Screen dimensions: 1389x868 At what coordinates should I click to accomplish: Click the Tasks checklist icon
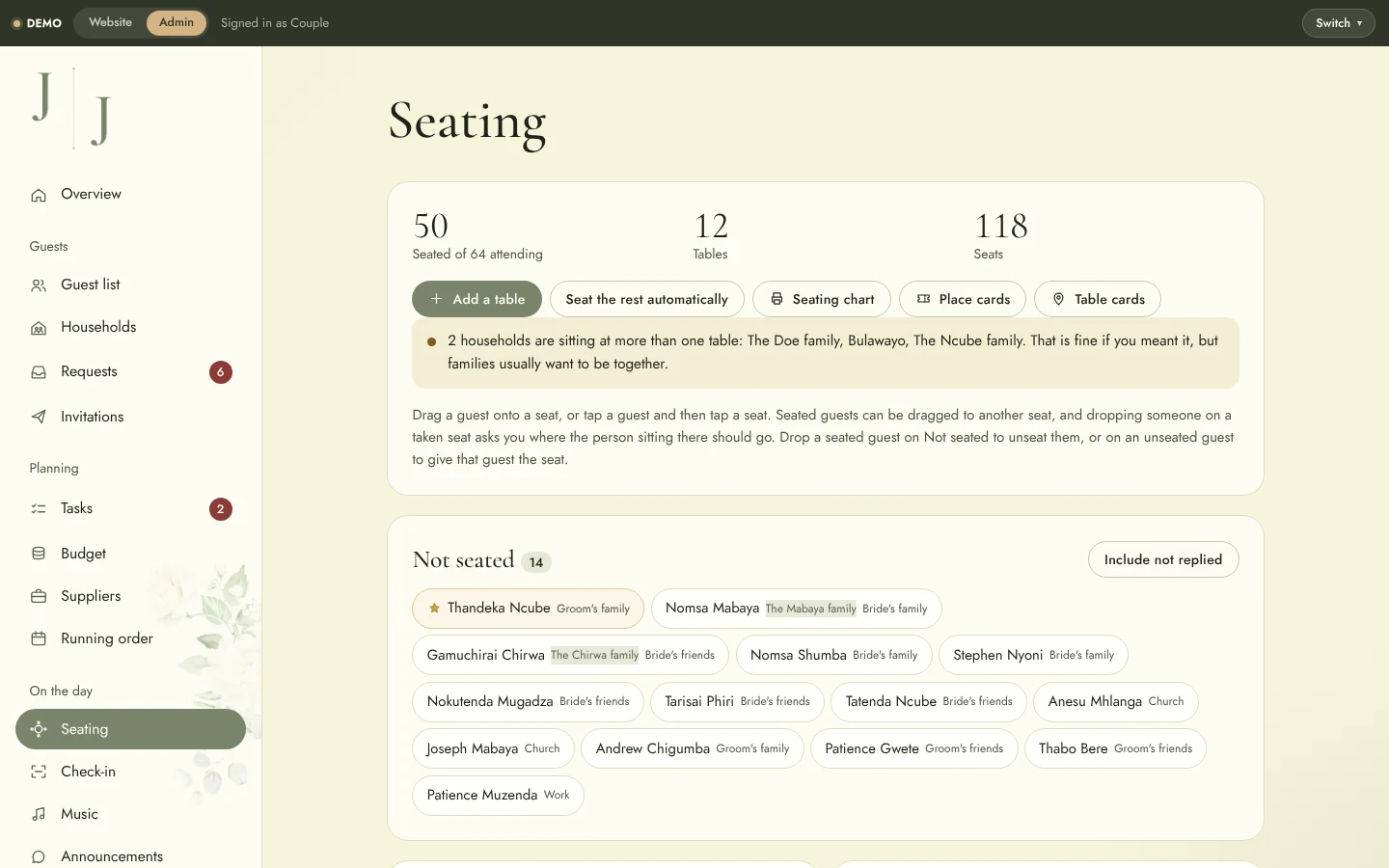pos(39,509)
